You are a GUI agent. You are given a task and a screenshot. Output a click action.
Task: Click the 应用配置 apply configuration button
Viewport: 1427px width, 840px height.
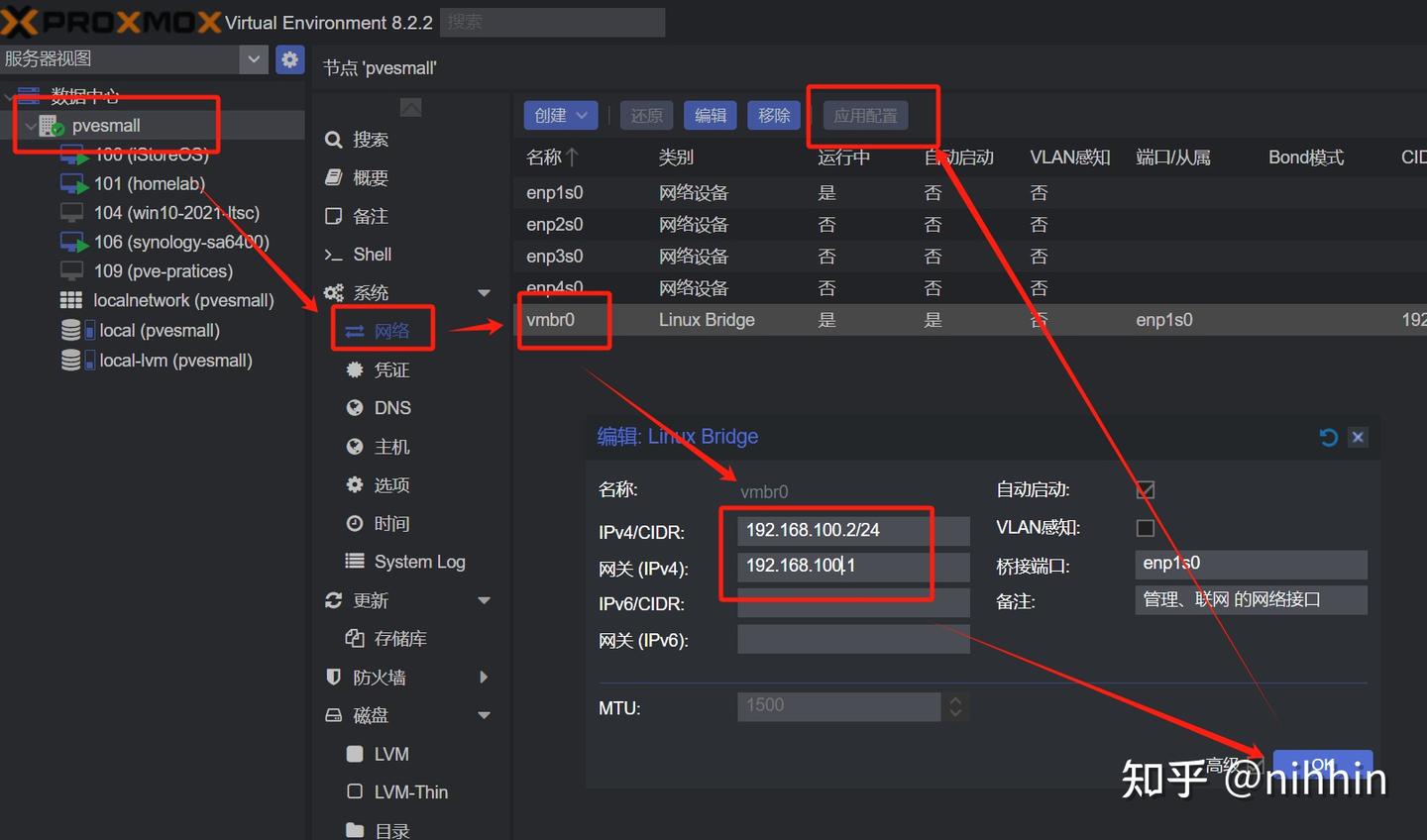click(x=865, y=116)
